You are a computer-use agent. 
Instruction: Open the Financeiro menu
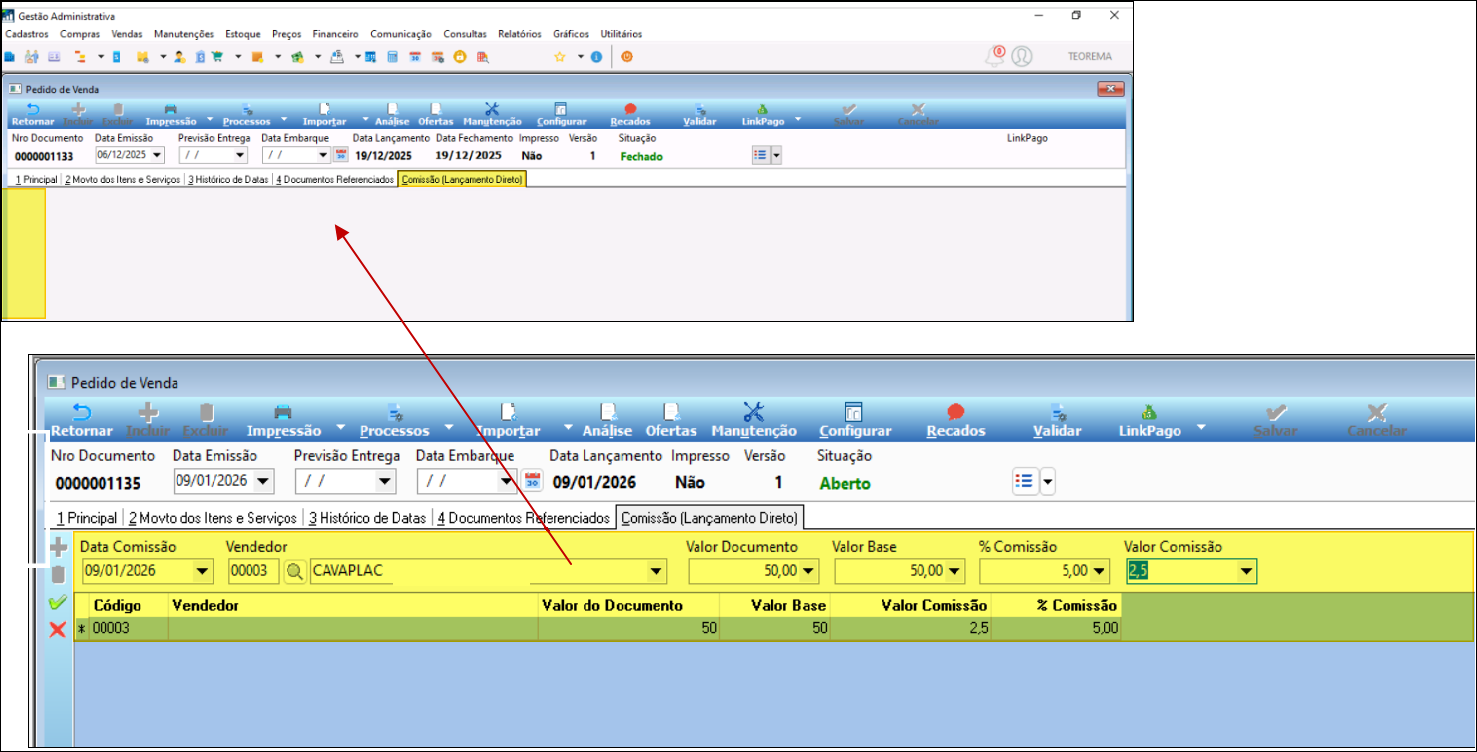tap(335, 34)
